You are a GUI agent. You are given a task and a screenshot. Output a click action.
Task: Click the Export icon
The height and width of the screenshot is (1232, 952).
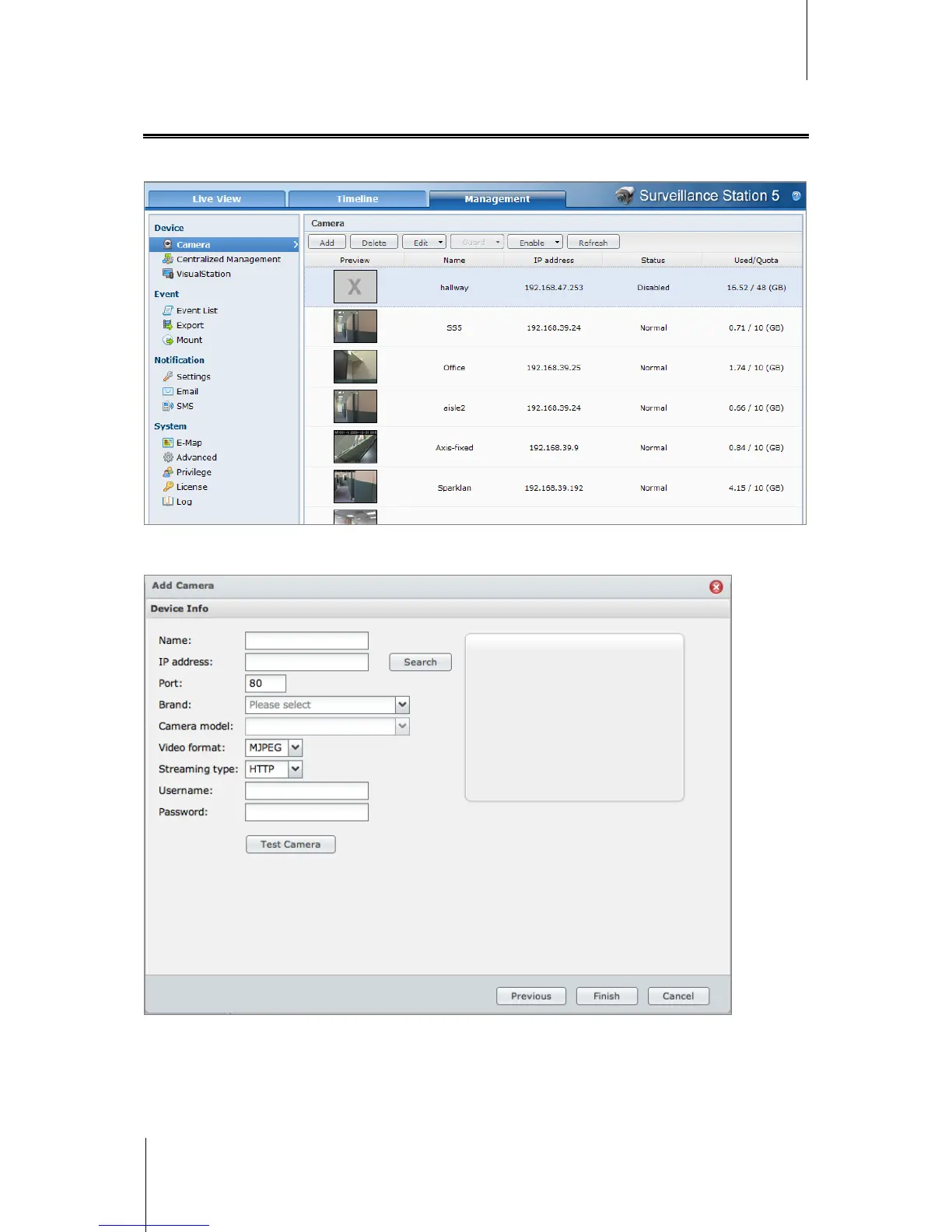tap(167, 325)
